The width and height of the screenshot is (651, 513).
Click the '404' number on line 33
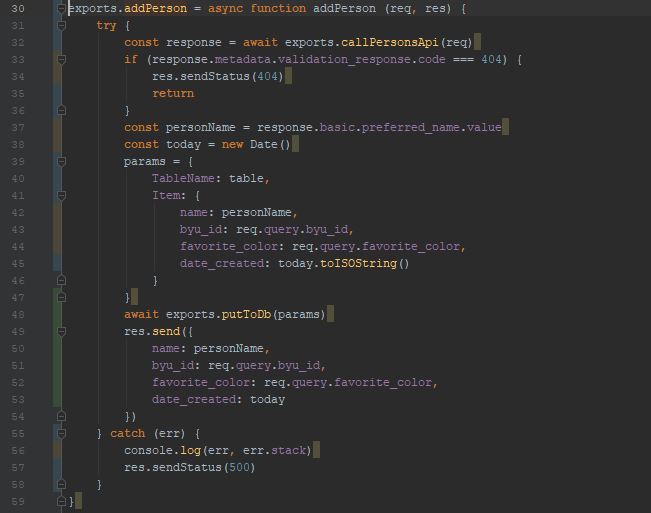tap(491, 59)
